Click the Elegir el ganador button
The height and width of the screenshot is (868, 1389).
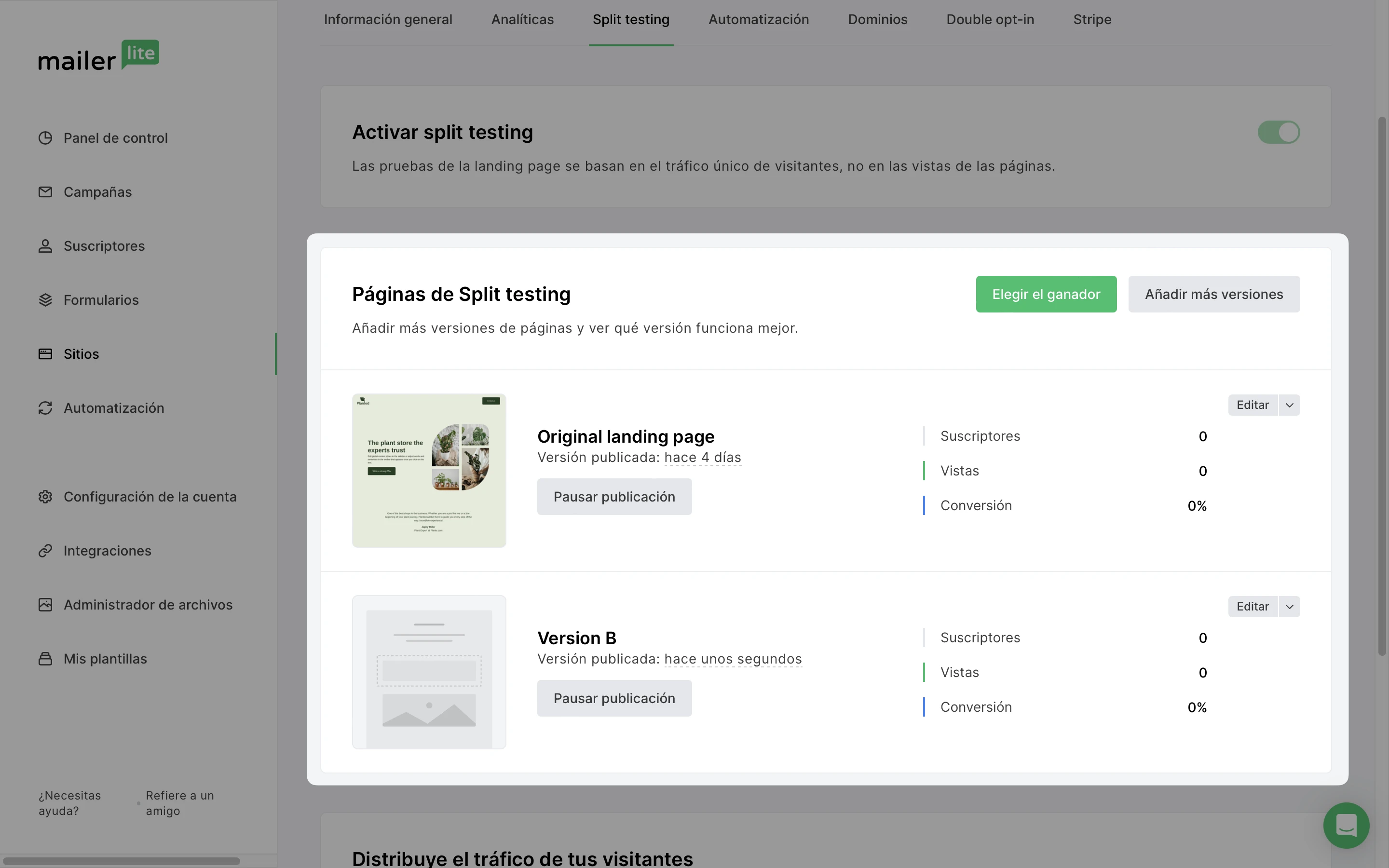(x=1046, y=294)
